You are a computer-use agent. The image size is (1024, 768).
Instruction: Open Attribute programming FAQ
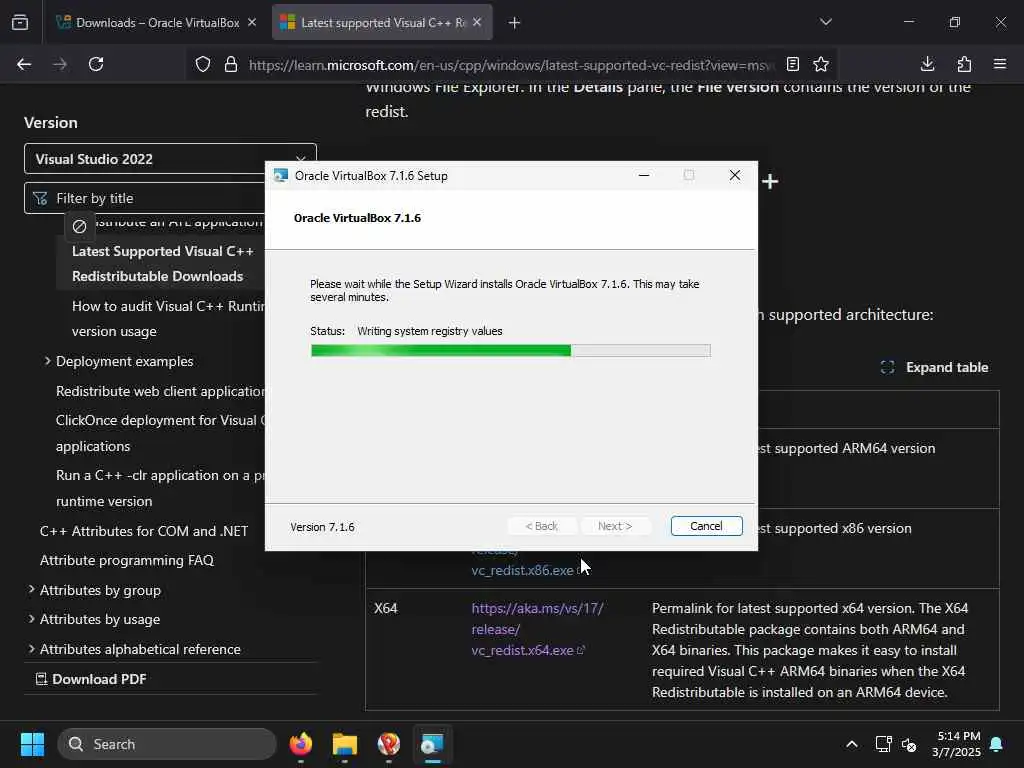[x=127, y=560]
